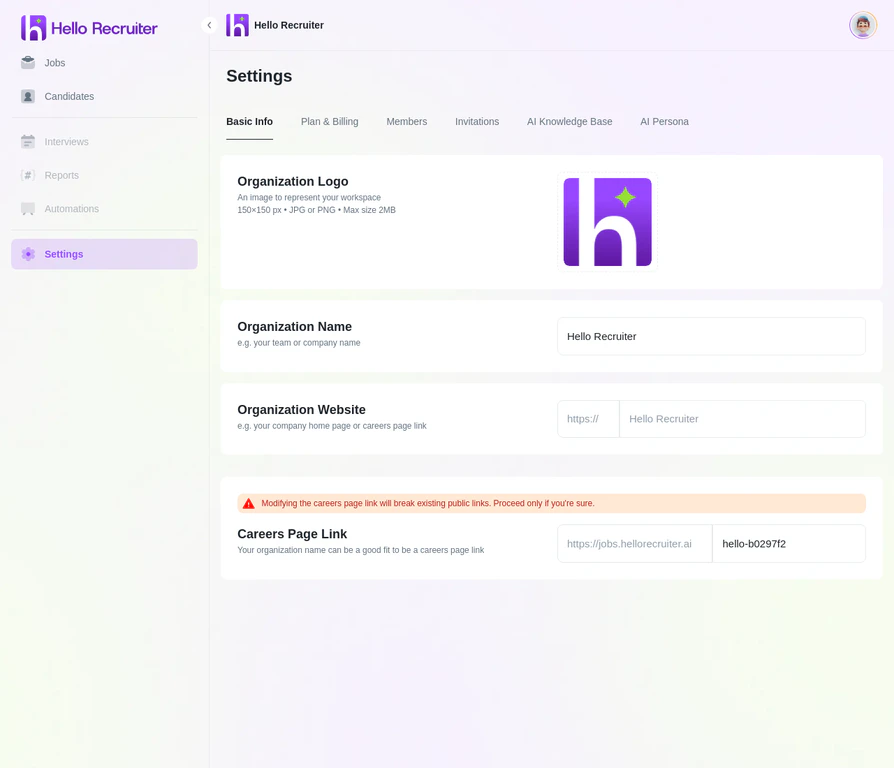
Task: Click the Hello Recruiter logo in sidebar
Action: (34, 27)
